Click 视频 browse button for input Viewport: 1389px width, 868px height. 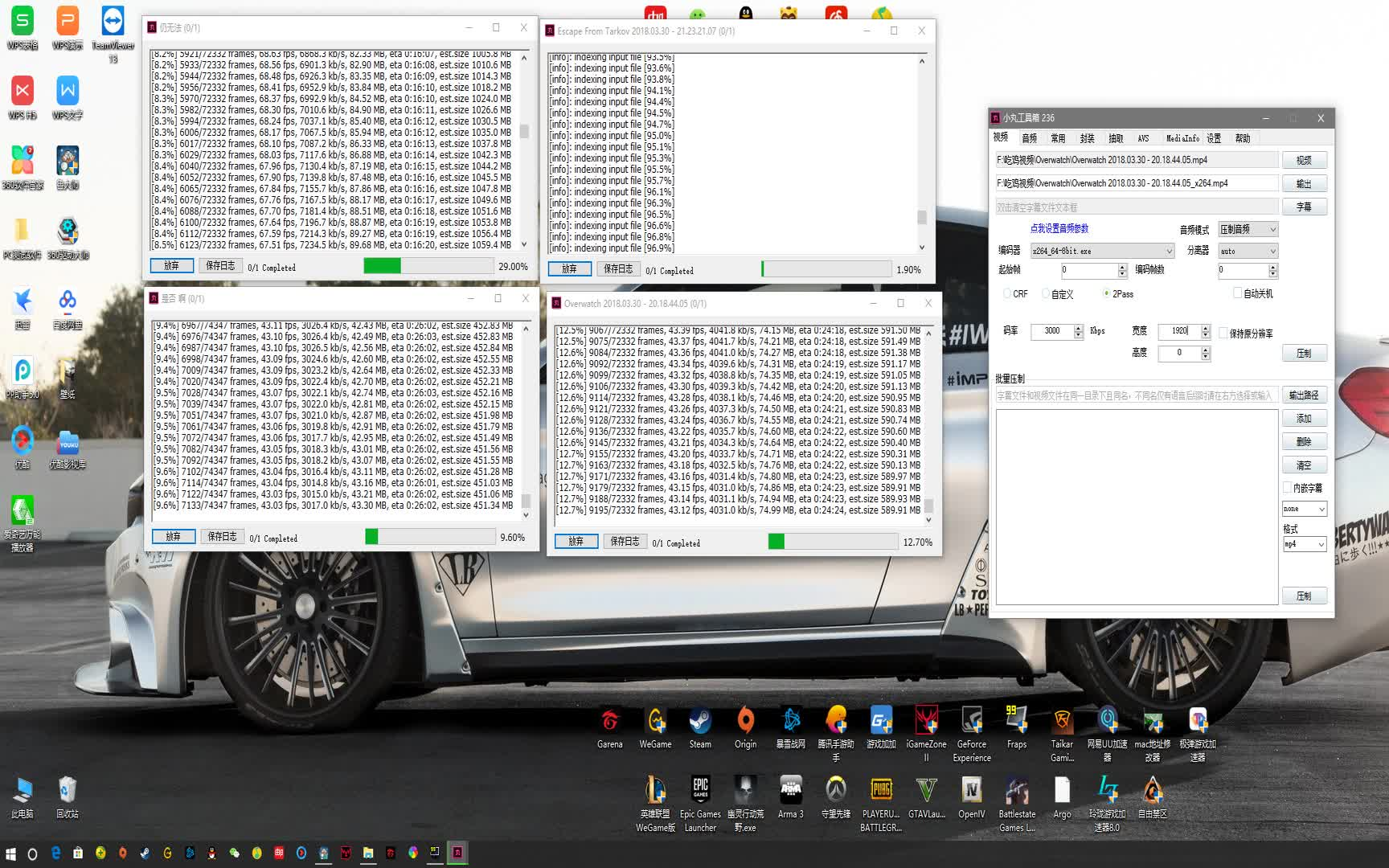pos(1304,160)
